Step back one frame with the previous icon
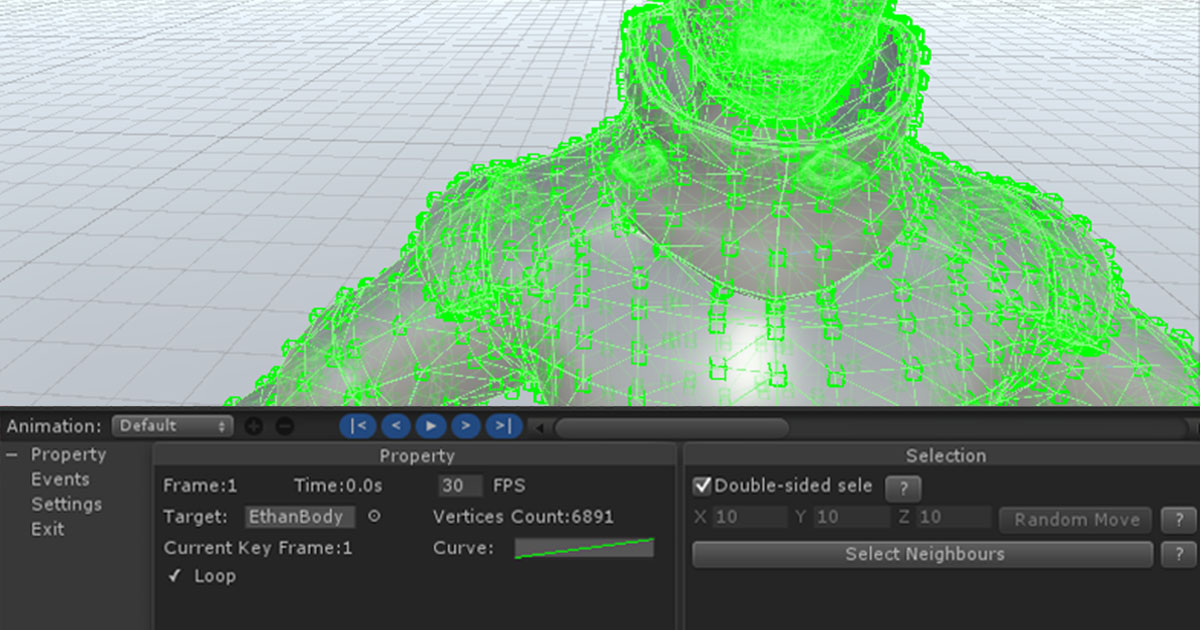Viewport: 1200px width, 630px height. pos(395,426)
